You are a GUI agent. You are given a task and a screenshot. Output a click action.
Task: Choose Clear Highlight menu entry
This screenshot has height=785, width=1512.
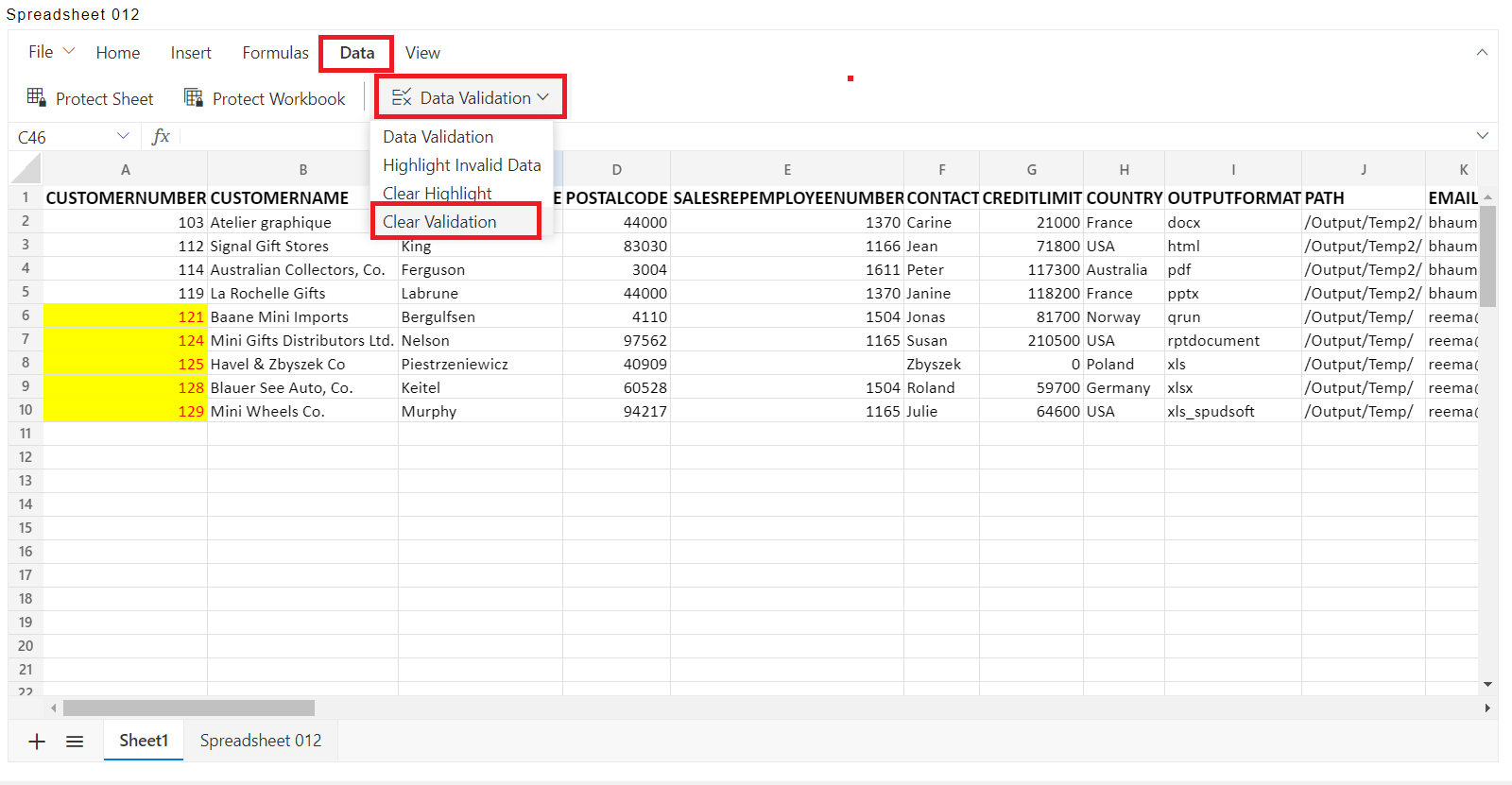click(438, 194)
